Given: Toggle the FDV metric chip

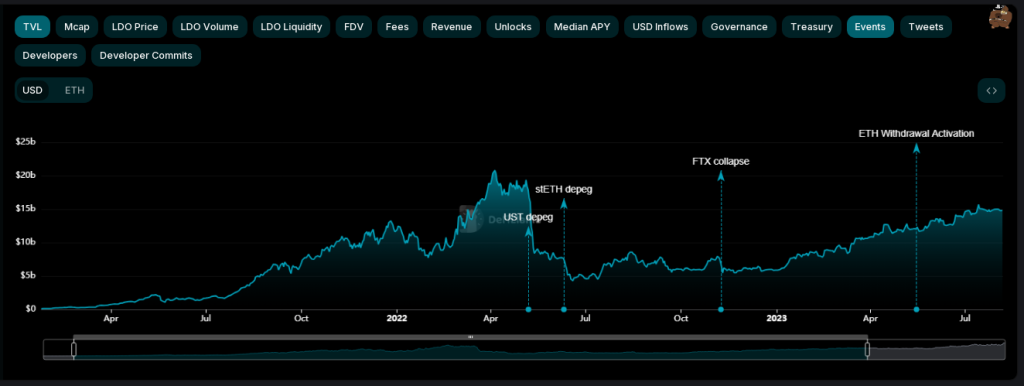Looking at the screenshot, I should [354, 27].
